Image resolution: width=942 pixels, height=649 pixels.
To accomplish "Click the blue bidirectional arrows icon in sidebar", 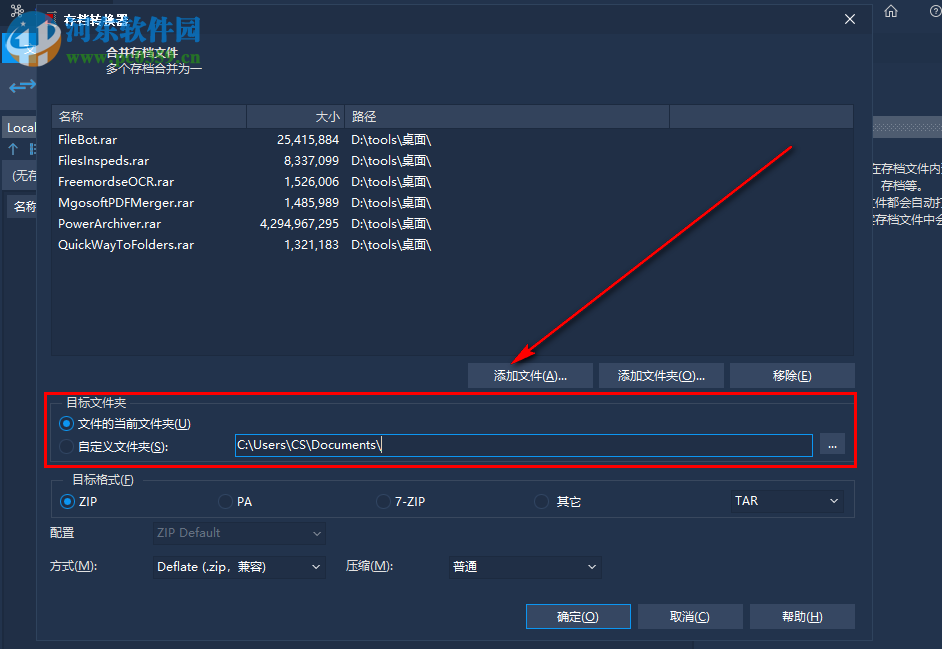I will [x=22, y=86].
